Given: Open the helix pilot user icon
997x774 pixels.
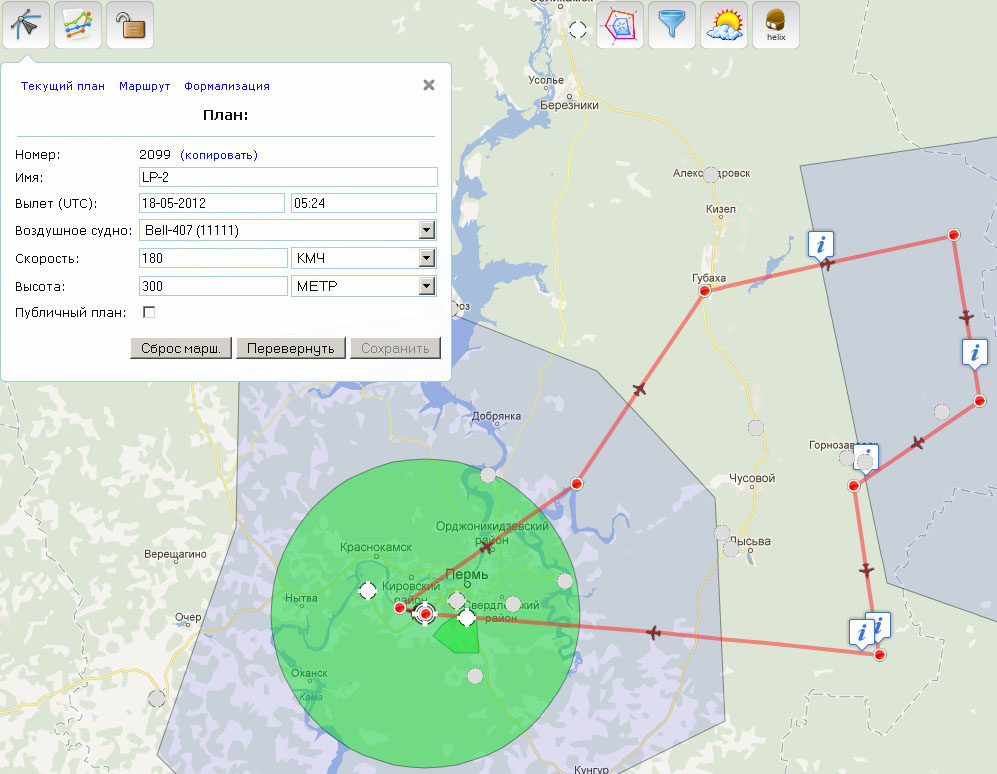Looking at the screenshot, I should [x=776, y=26].
